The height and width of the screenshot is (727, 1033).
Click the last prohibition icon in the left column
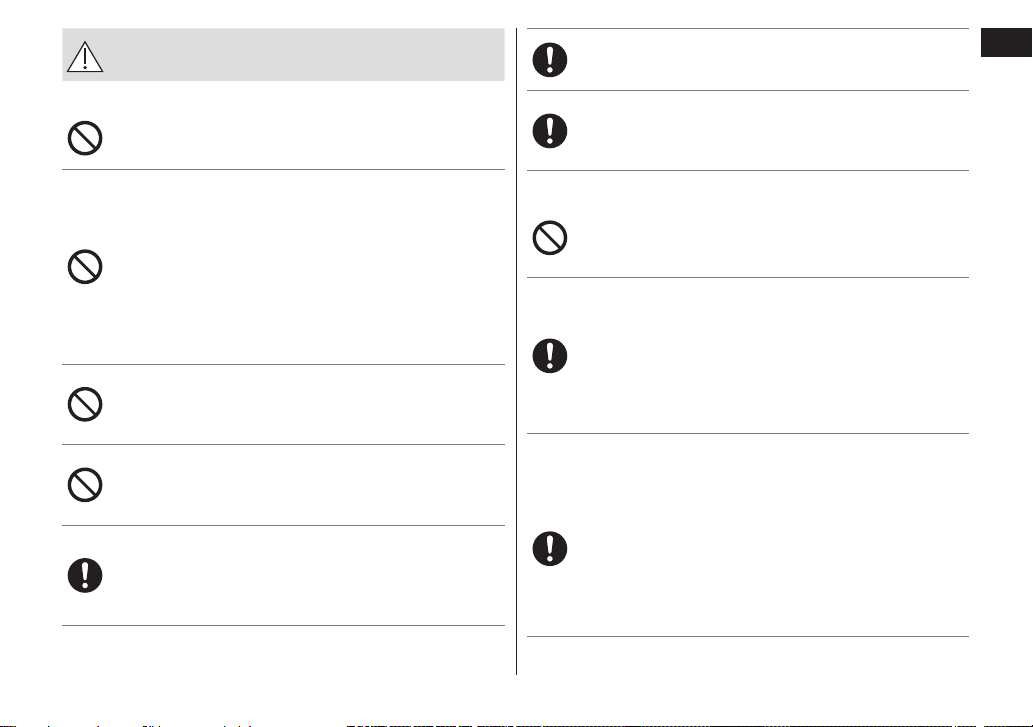point(85,485)
